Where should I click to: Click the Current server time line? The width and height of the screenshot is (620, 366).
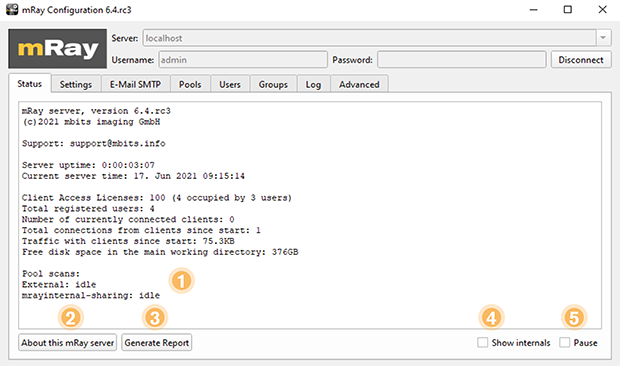click(x=133, y=176)
